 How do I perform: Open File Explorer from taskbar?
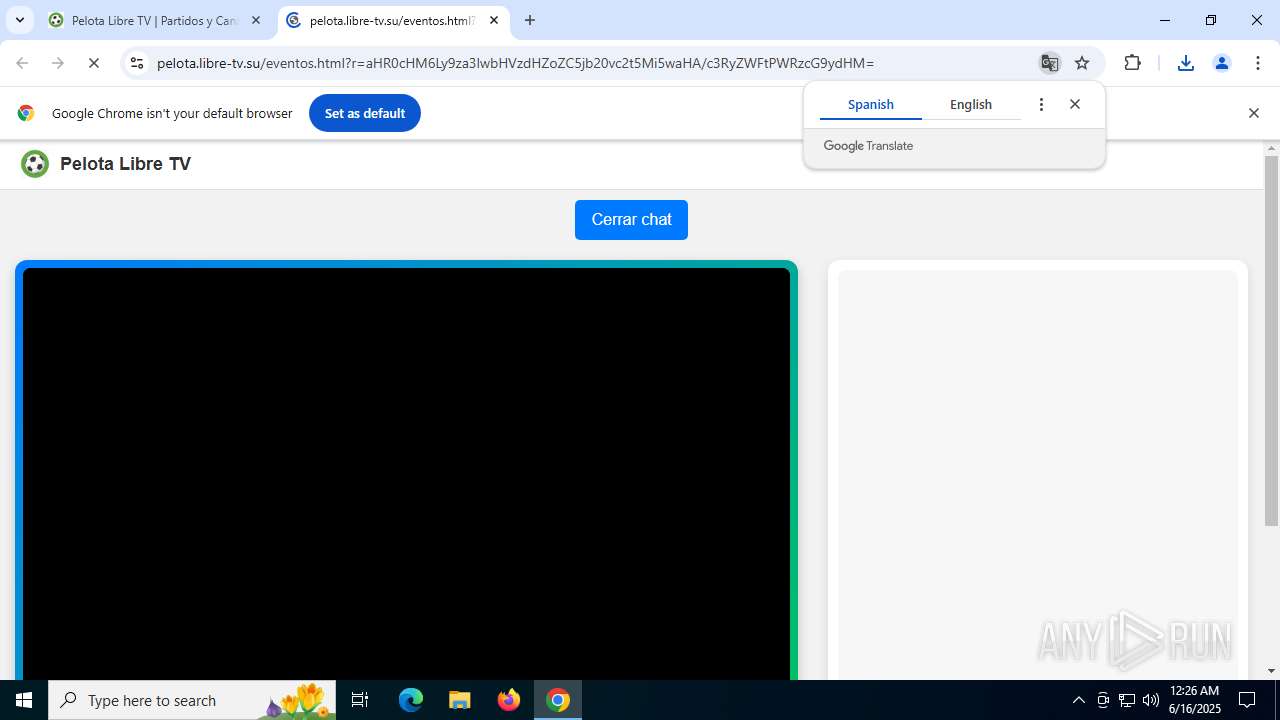click(x=459, y=700)
